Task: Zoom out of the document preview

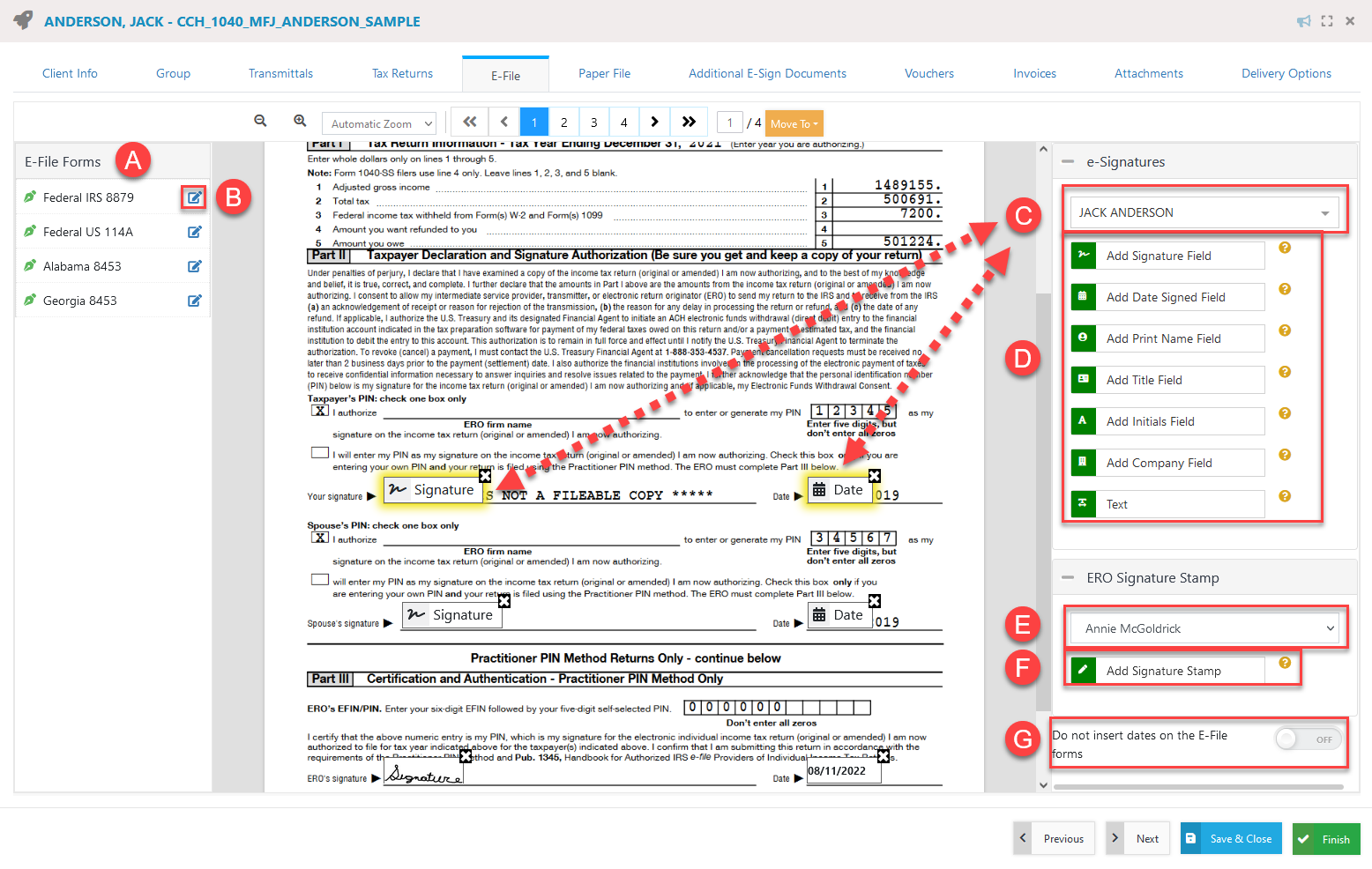Action: tap(261, 121)
